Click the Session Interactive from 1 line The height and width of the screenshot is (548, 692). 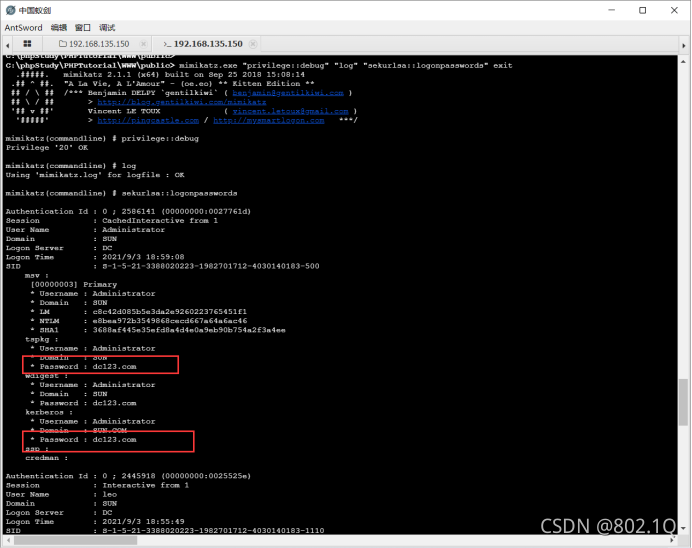(x=97, y=485)
